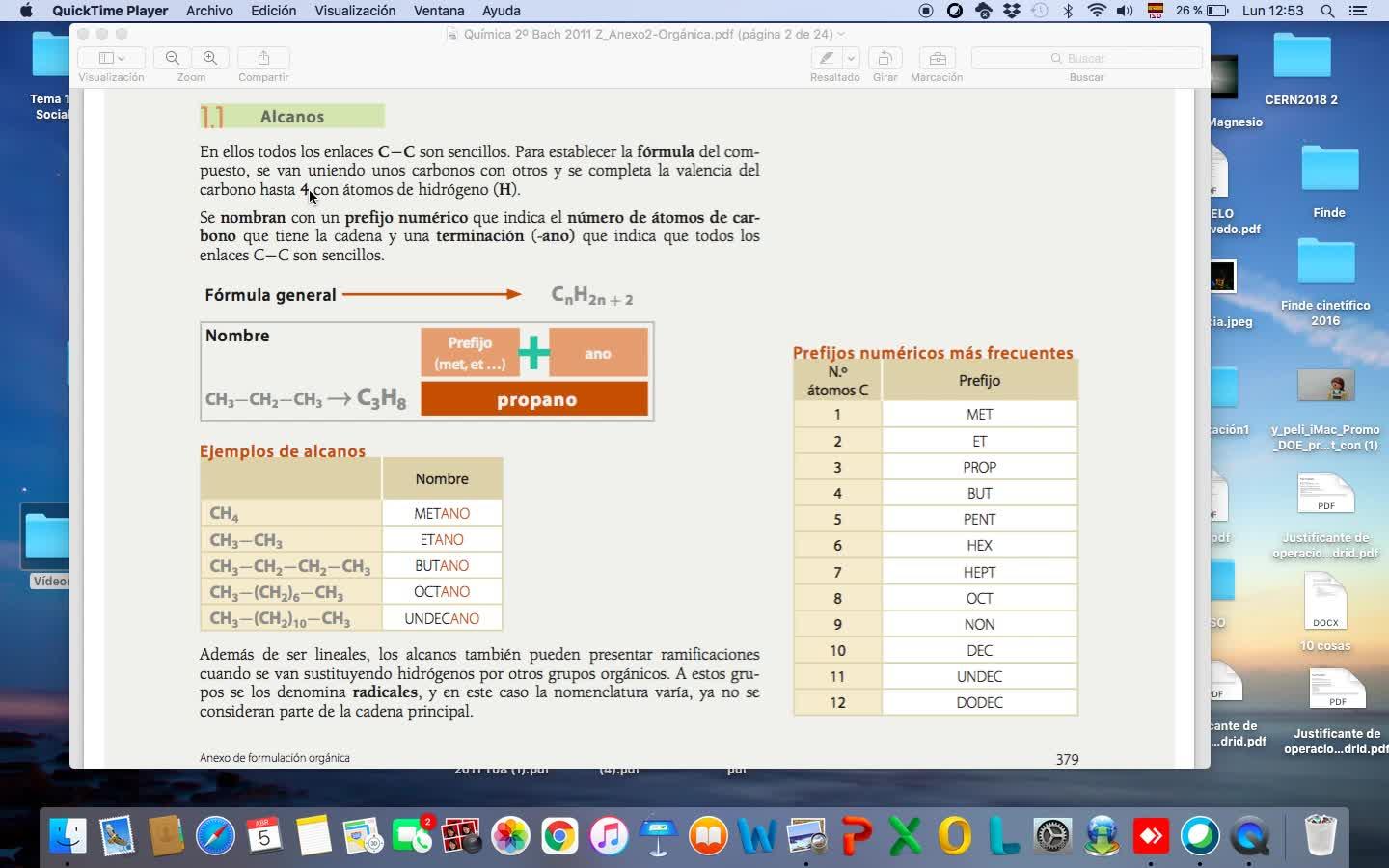Open Finder from the Dock
Viewport: 1389px width, 868px height.
(x=68, y=835)
